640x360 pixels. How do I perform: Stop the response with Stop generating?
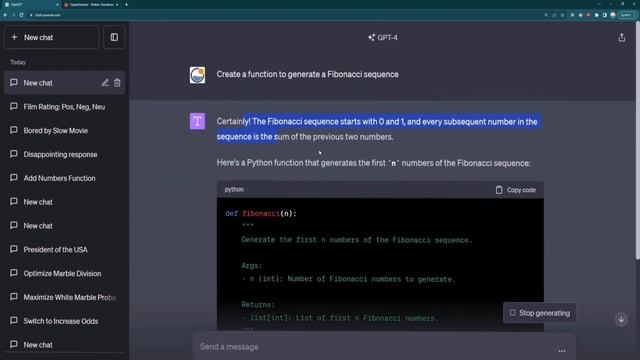point(540,313)
